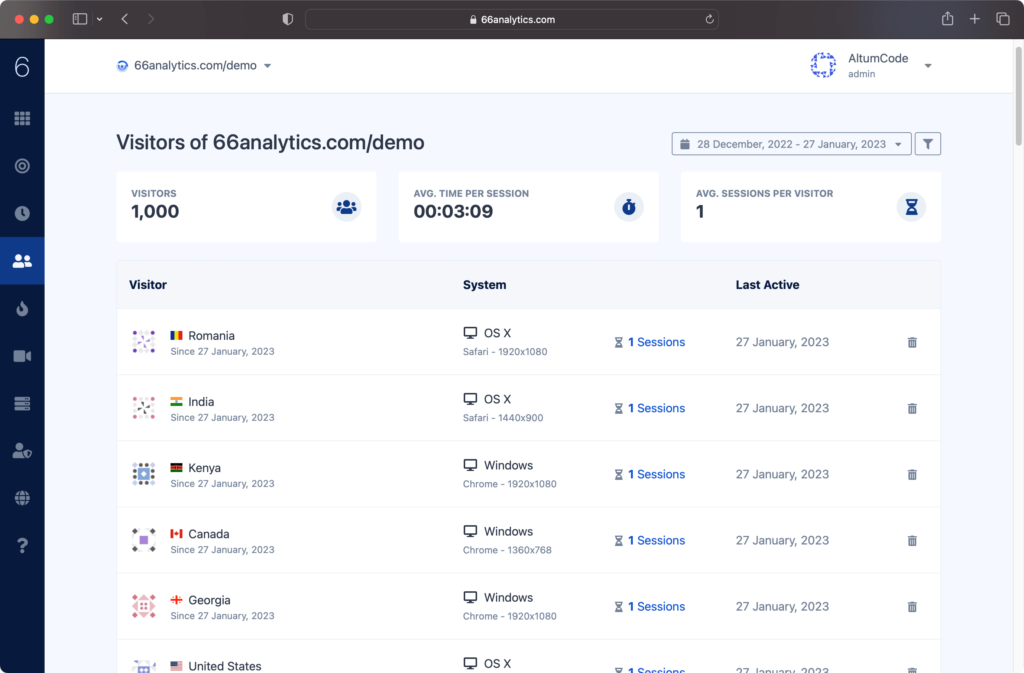Open the Safari sidebar toggle button
This screenshot has width=1024, height=673.
(80, 19)
